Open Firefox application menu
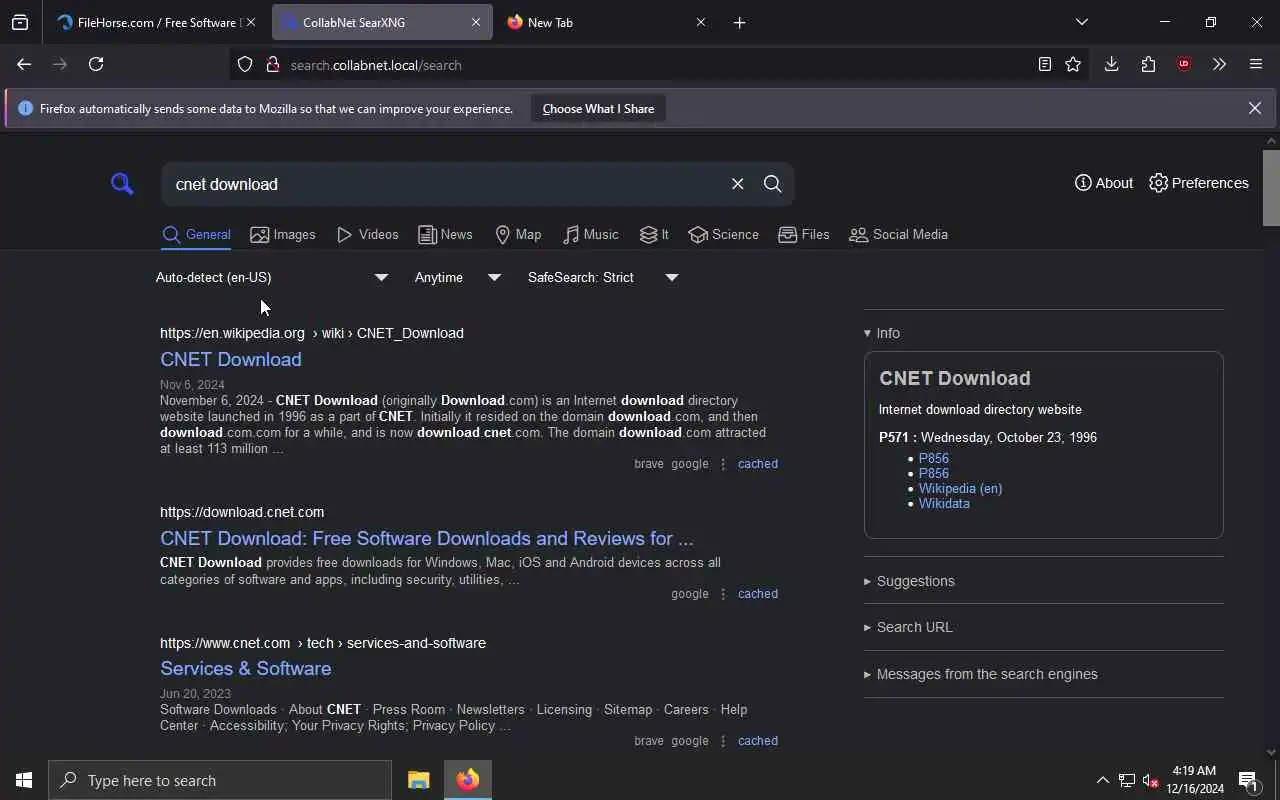1280x800 pixels. point(1256,64)
